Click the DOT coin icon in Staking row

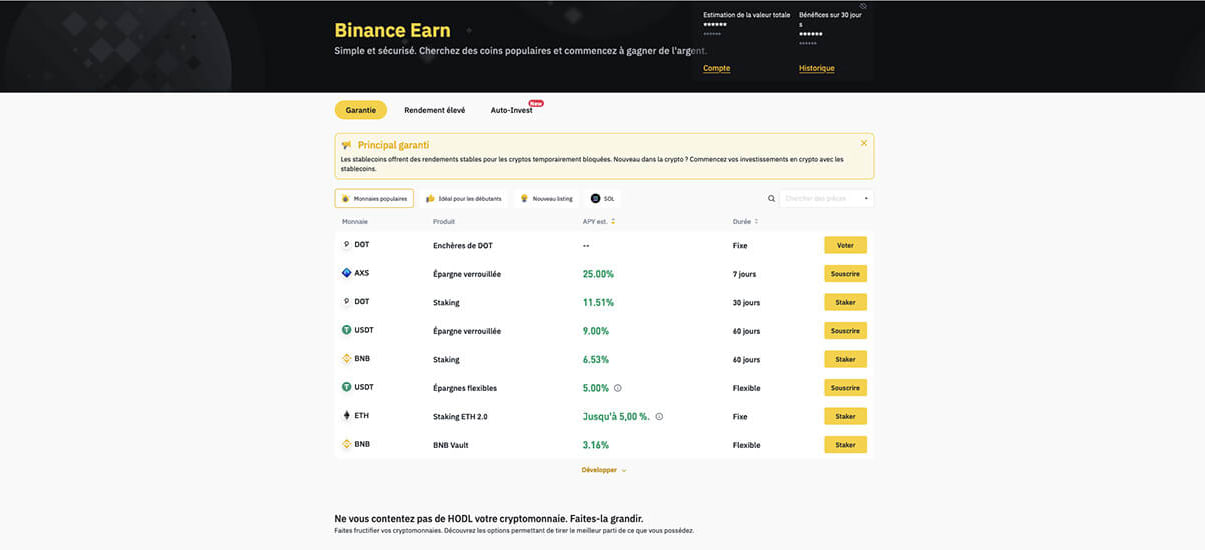click(x=347, y=301)
